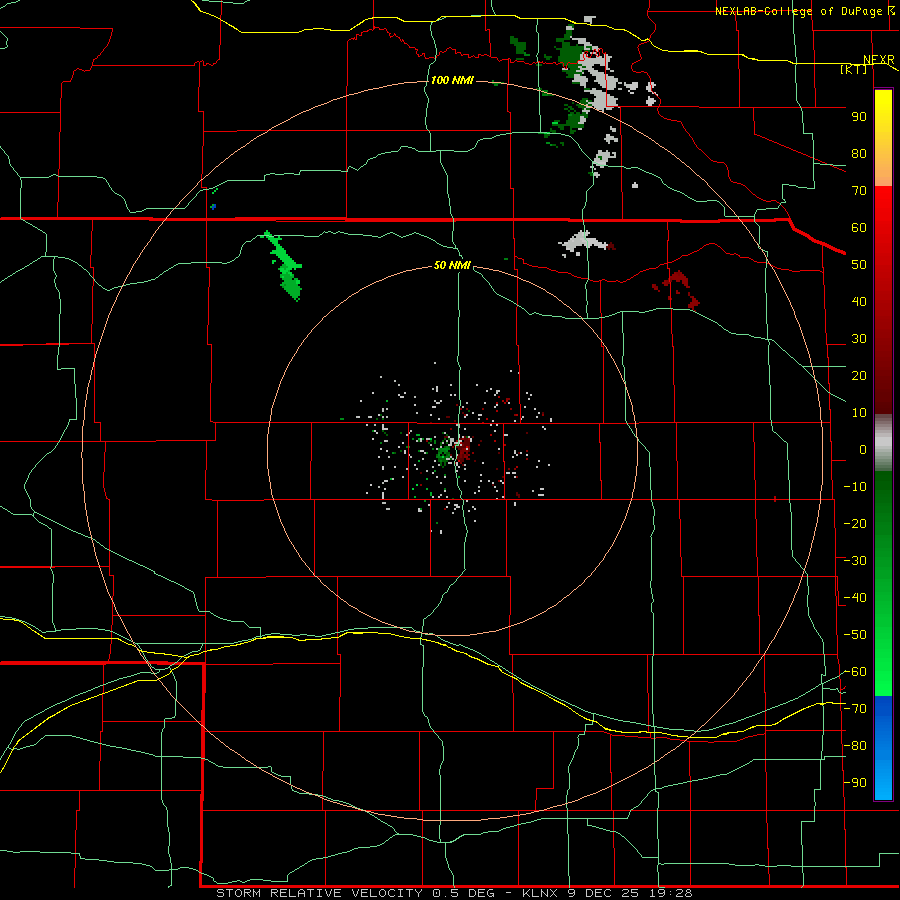Click the -80 velocity scale label
Screen dimensions: 900x900
(x=855, y=746)
